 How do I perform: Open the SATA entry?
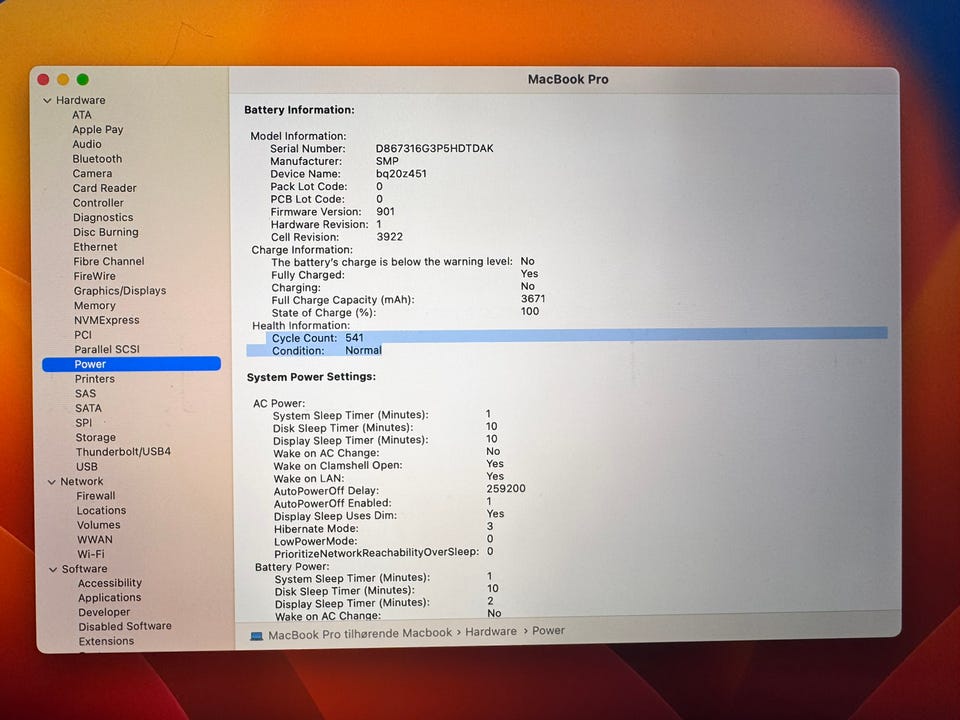88,408
